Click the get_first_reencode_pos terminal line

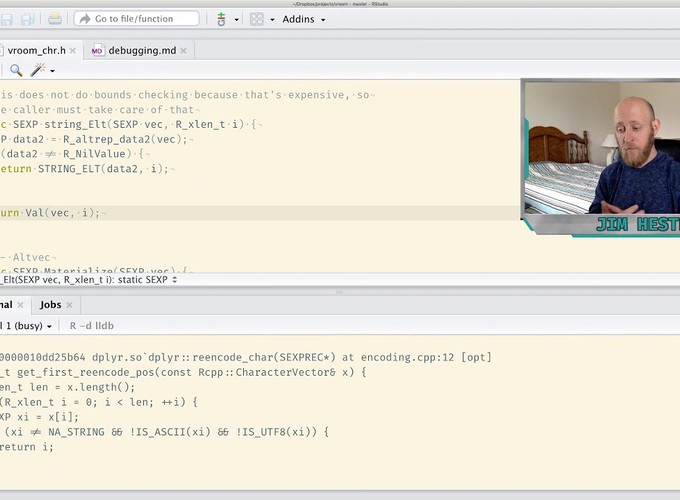pyautogui.click(x=183, y=372)
